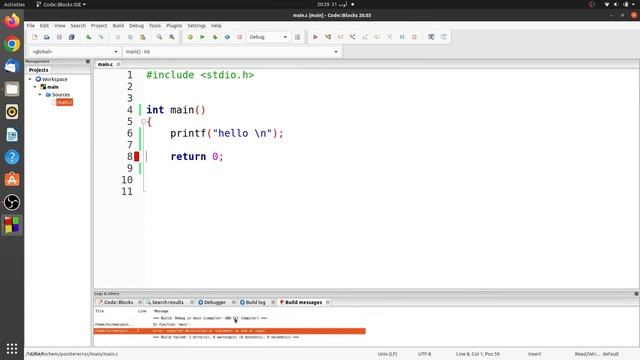Click the Build and run icon

pos(215,37)
